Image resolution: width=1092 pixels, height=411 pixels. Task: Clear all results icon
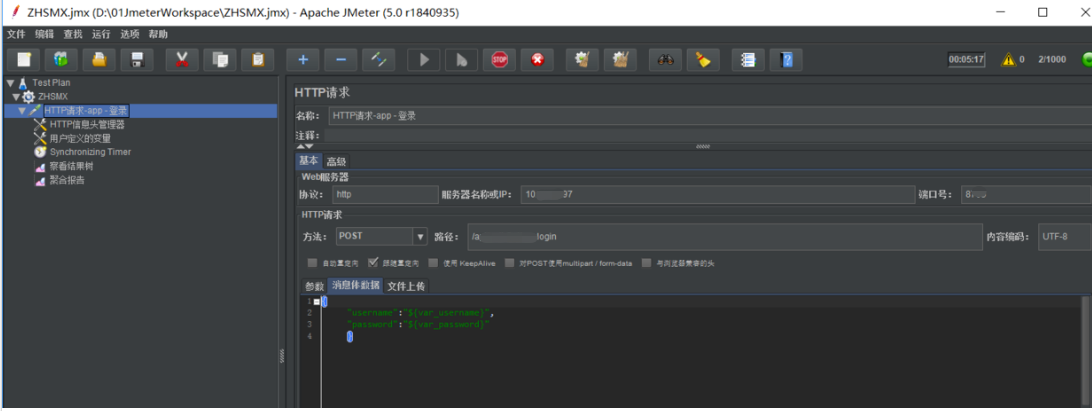(x=620, y=60)
